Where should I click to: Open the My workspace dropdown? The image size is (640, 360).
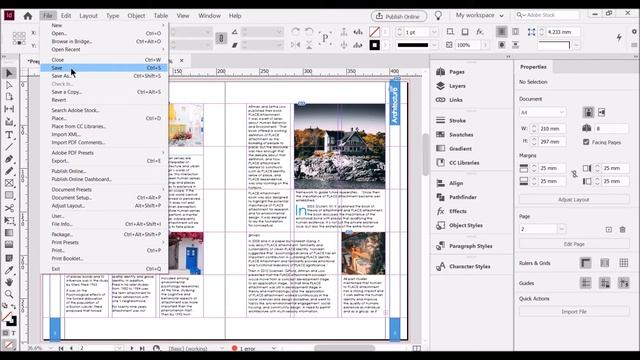click(480, 16)
